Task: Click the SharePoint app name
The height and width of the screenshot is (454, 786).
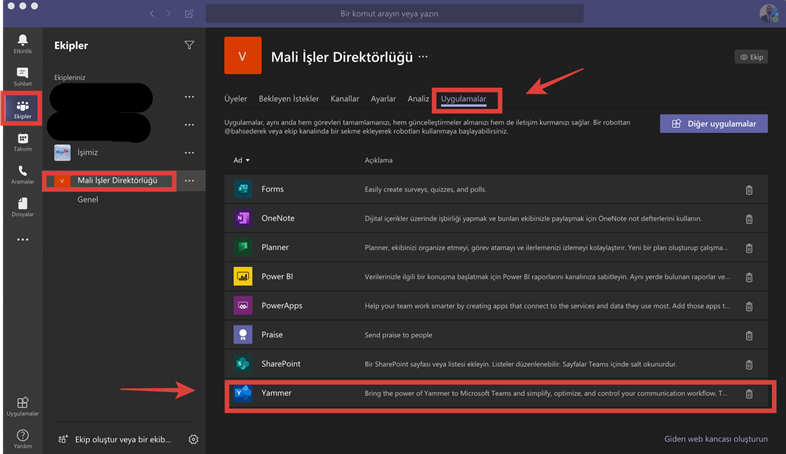Action: [x=281, y=364]
